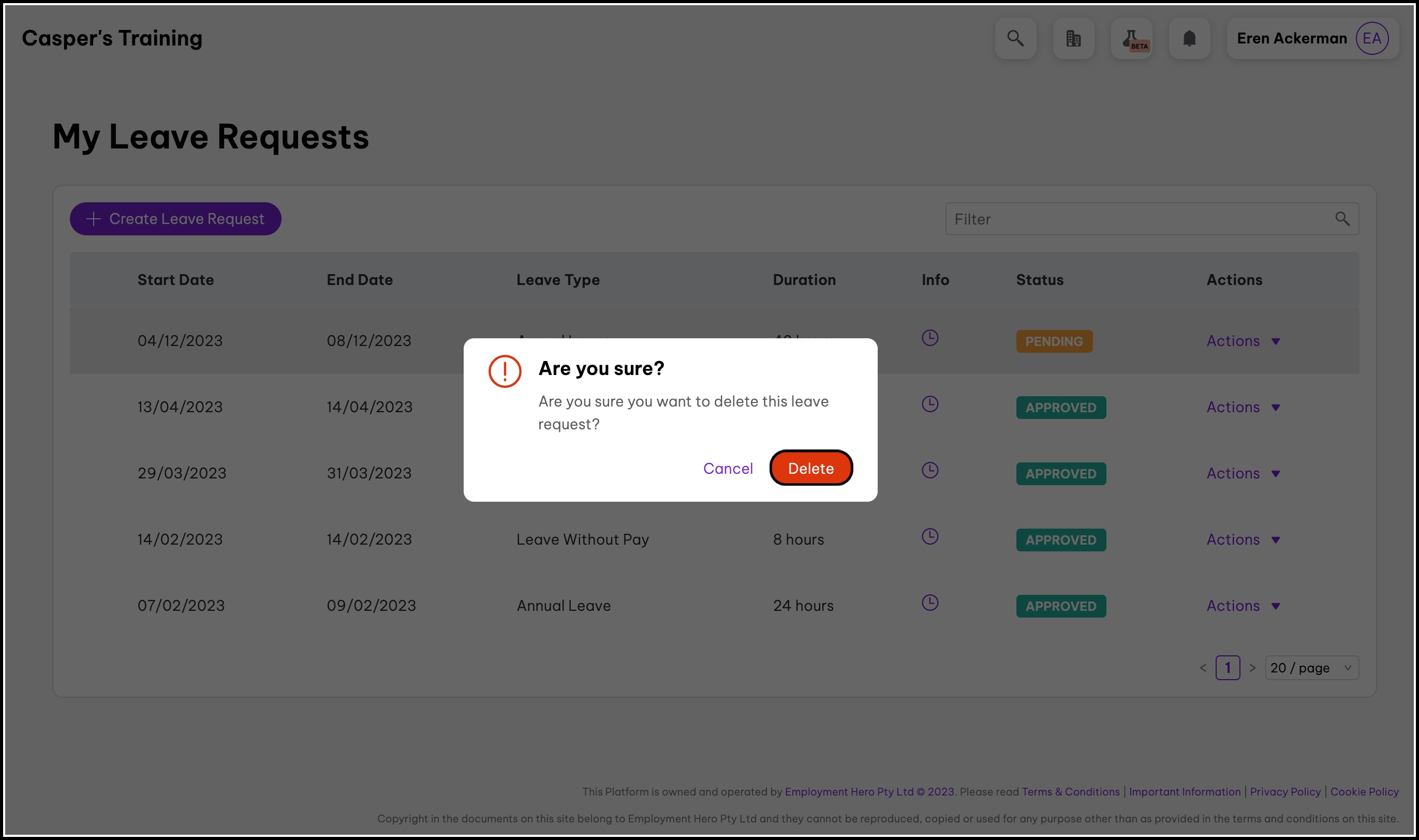Open the beta lab flask icon

pos(1131,38)
